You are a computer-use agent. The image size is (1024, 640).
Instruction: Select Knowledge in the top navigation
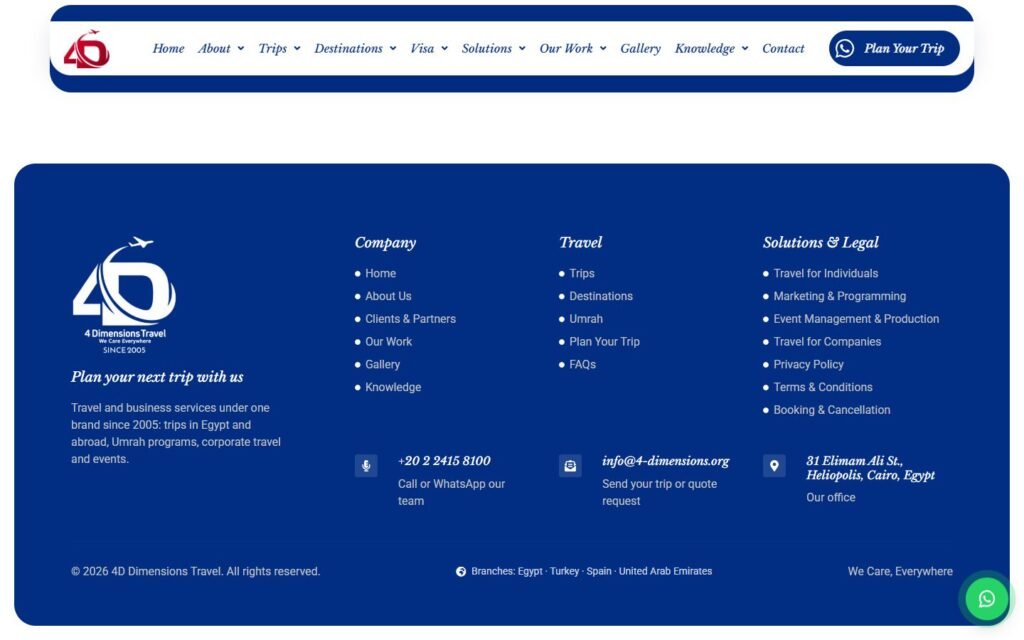coord(705,48)
